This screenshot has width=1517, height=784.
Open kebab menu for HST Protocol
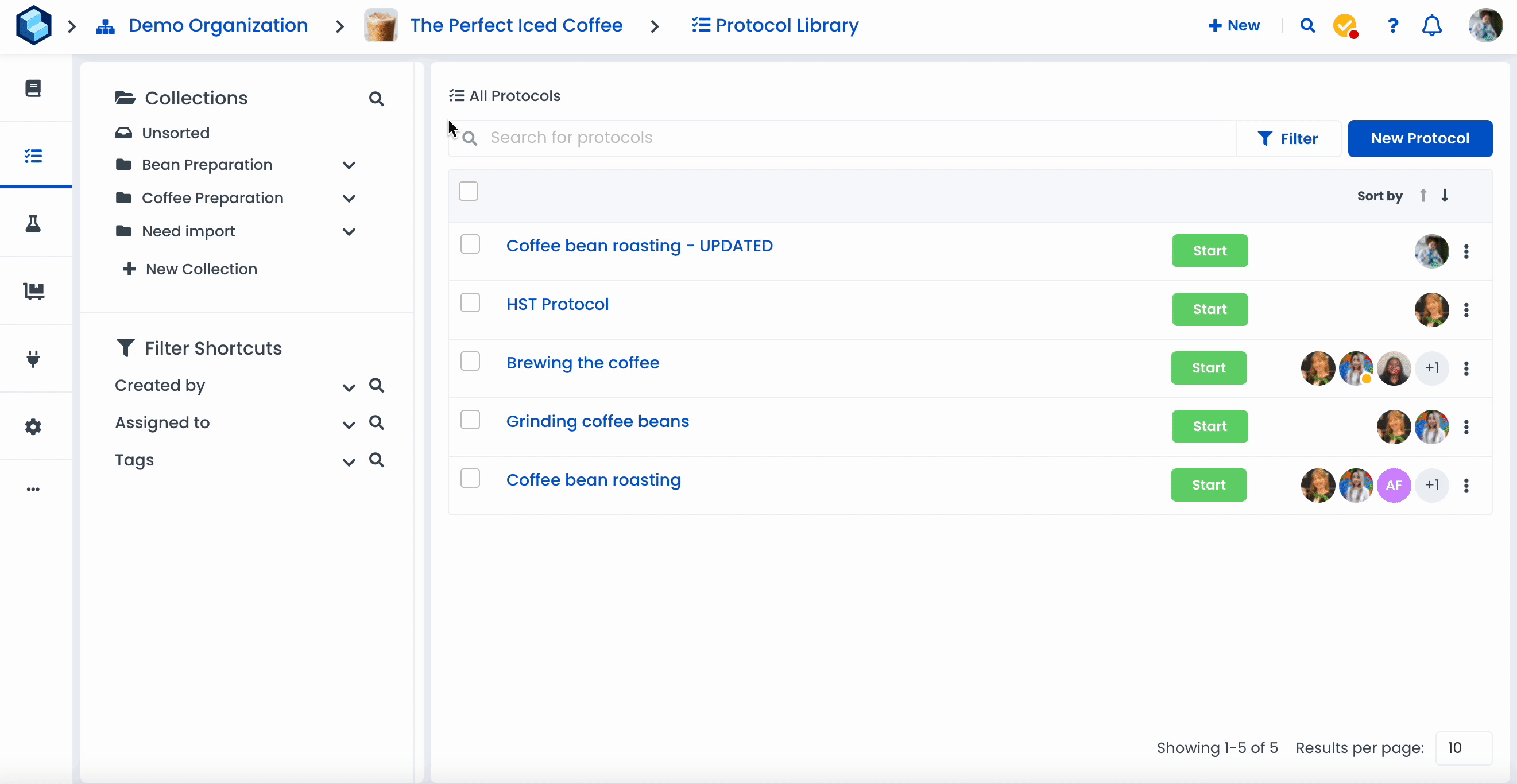(1466, 309)
